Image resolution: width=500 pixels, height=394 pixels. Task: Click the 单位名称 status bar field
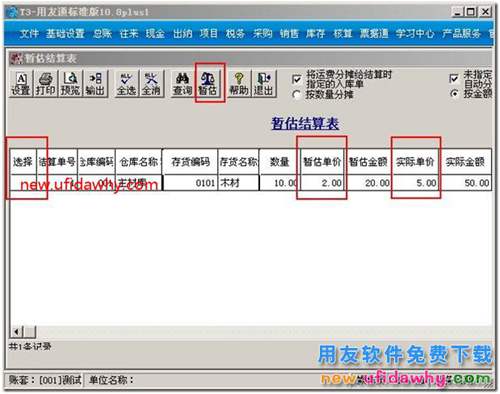(x=111, y=379)
